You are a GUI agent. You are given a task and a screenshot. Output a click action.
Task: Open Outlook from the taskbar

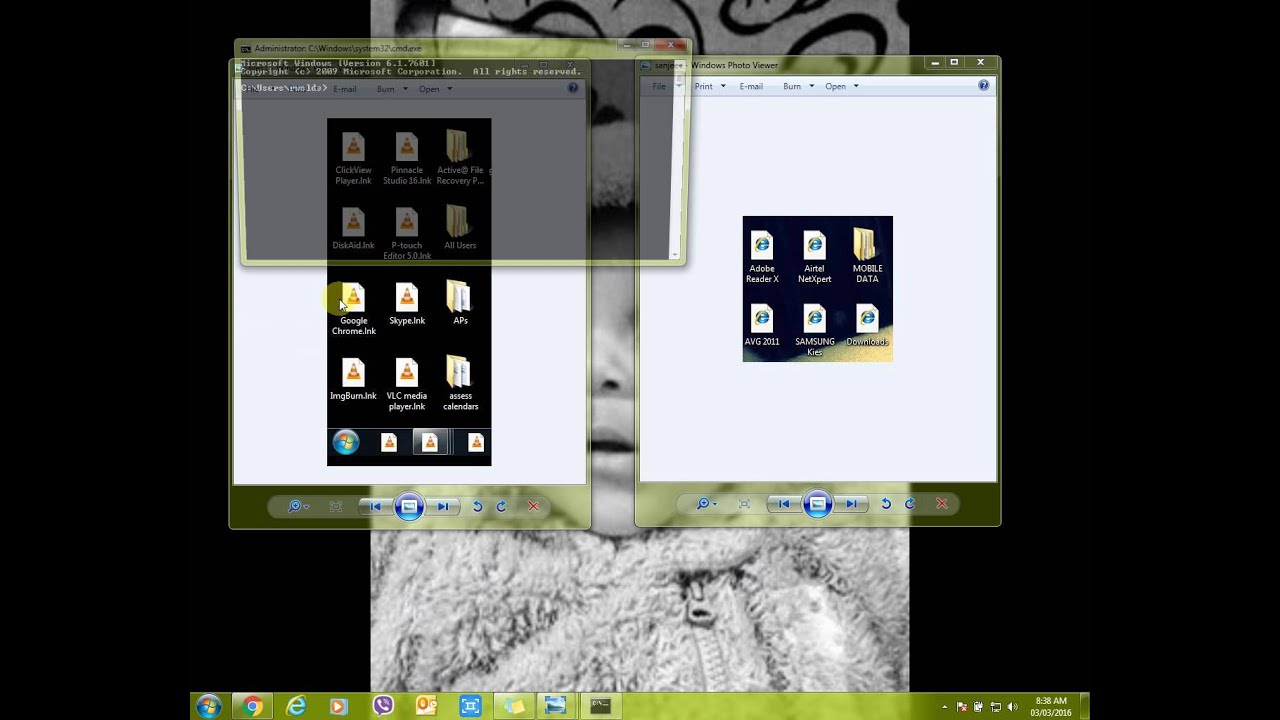(426, 706)
